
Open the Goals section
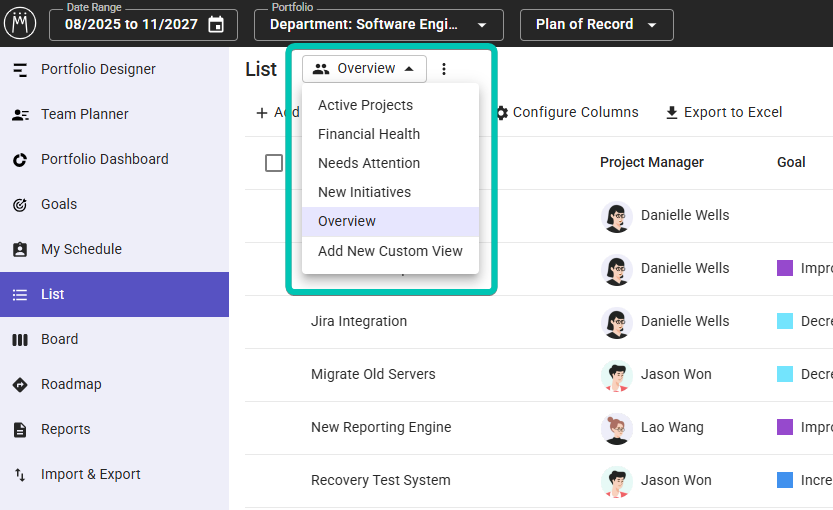click(59, 205)
